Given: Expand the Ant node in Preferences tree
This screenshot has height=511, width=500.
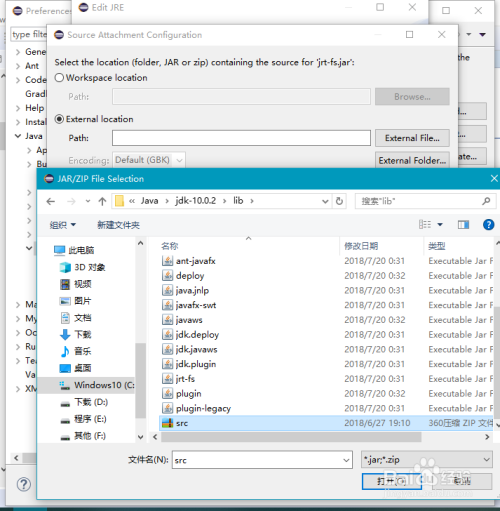Looking at the screenshot, I should (18, 66).
